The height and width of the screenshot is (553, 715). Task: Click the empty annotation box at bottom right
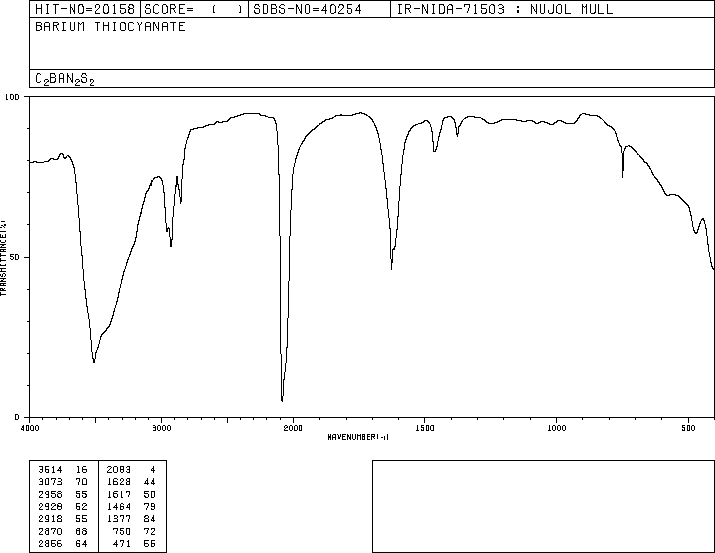click(543, 506)
